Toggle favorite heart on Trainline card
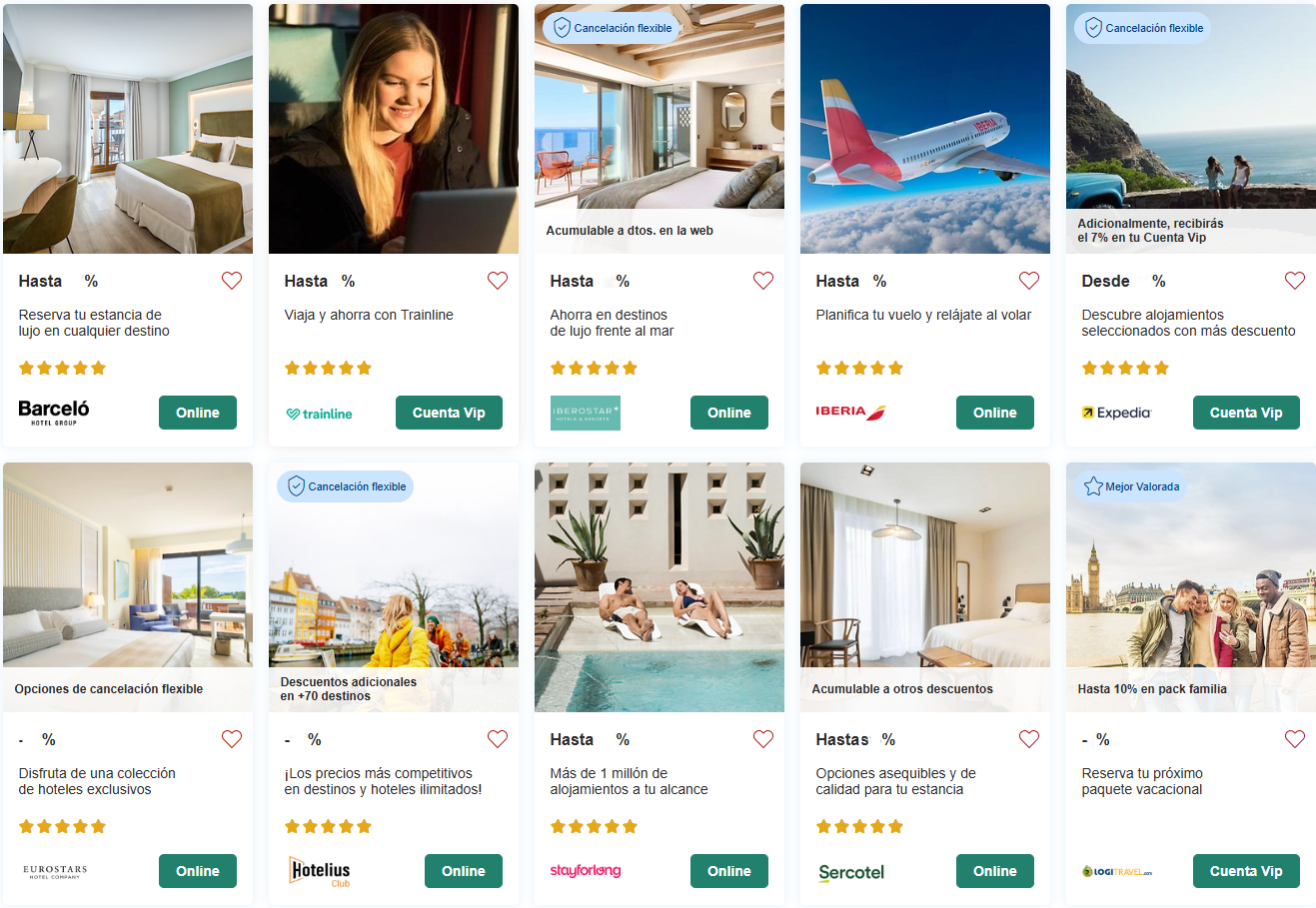 pyautogui.click(x=498, y=281)
